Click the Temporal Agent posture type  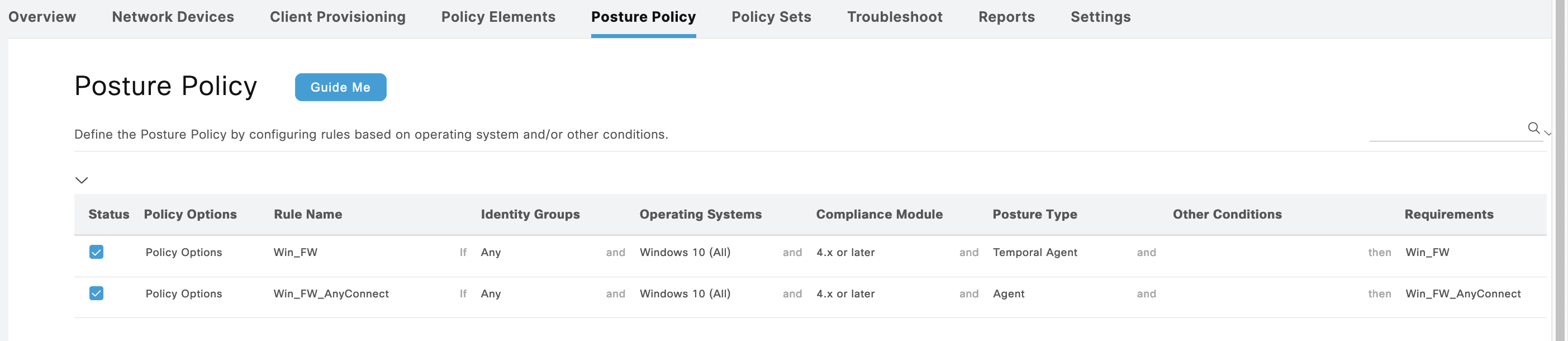coord(1034,252)
